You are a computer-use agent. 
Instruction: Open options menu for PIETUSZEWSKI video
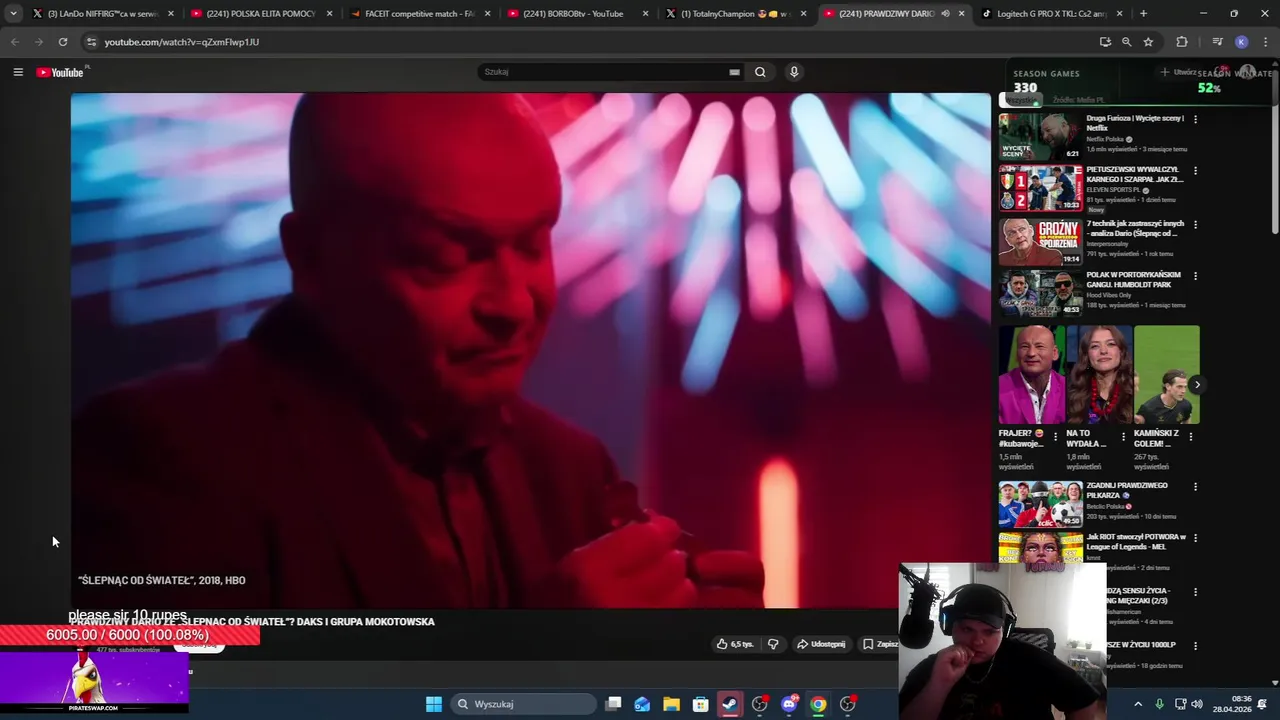click(x=1195, y=171)
